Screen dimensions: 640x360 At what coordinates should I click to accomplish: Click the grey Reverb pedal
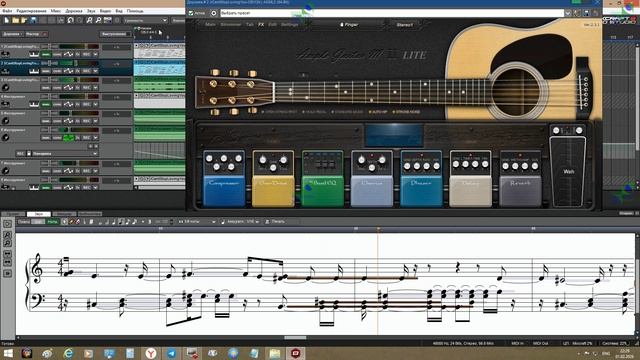tap(520, 178)
